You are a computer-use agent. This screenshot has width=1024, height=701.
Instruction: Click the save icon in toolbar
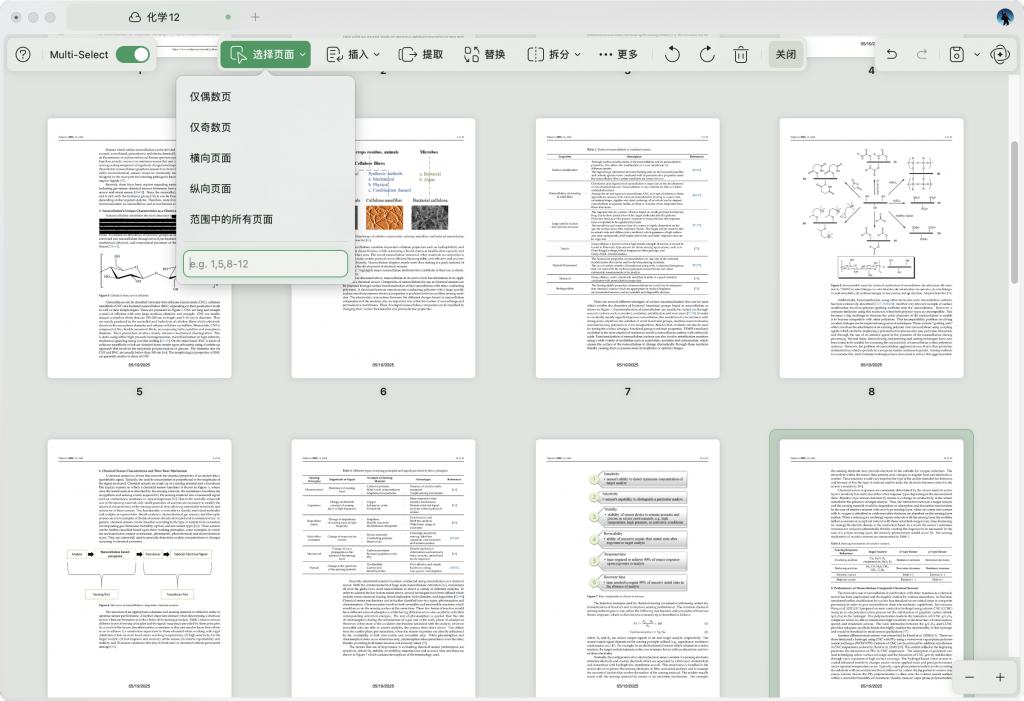[x=957, y=55]
